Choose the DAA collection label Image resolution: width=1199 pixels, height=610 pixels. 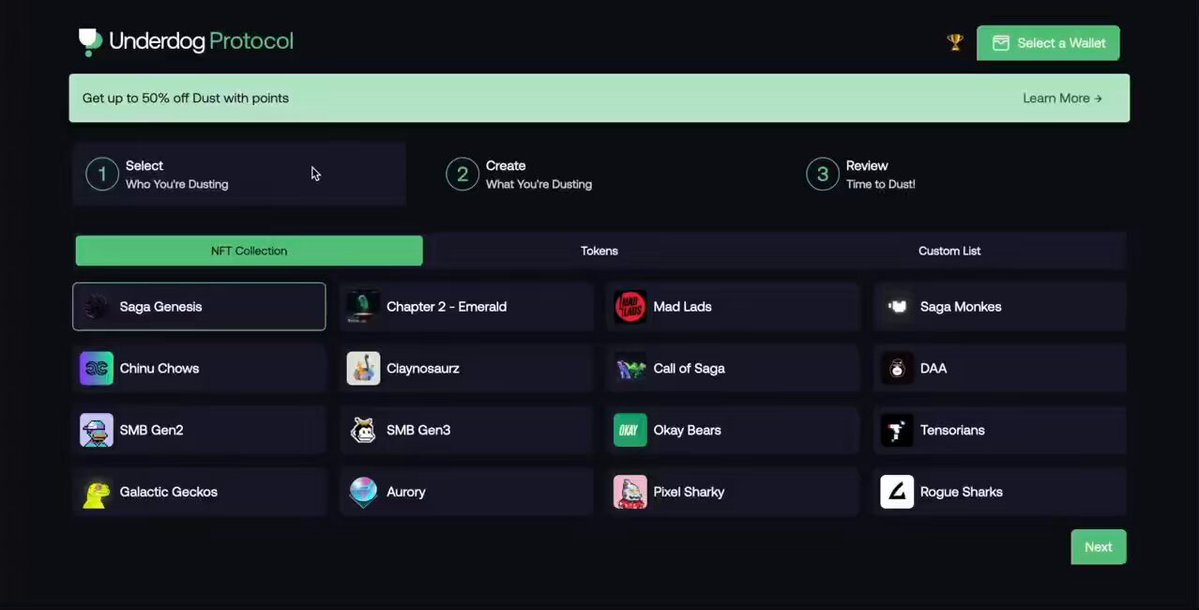[933, 368]
